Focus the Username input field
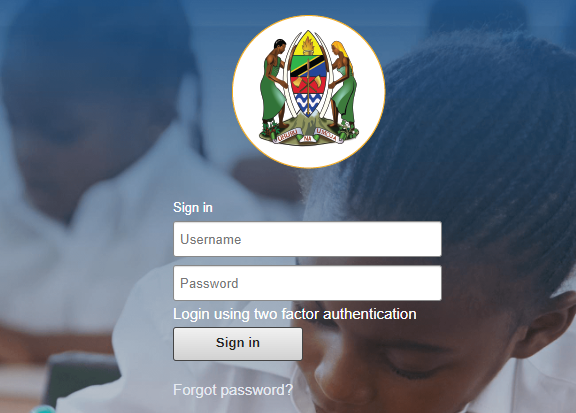The height and width of the screenshot is (413, 576). point(307,239)
